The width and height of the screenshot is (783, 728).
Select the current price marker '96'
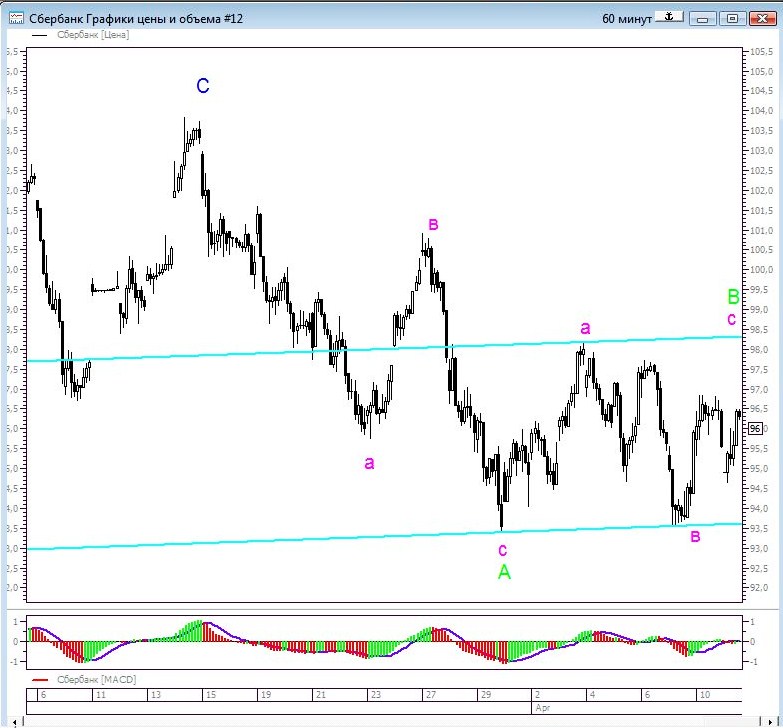pyautogui.click(x=755, y=428)
